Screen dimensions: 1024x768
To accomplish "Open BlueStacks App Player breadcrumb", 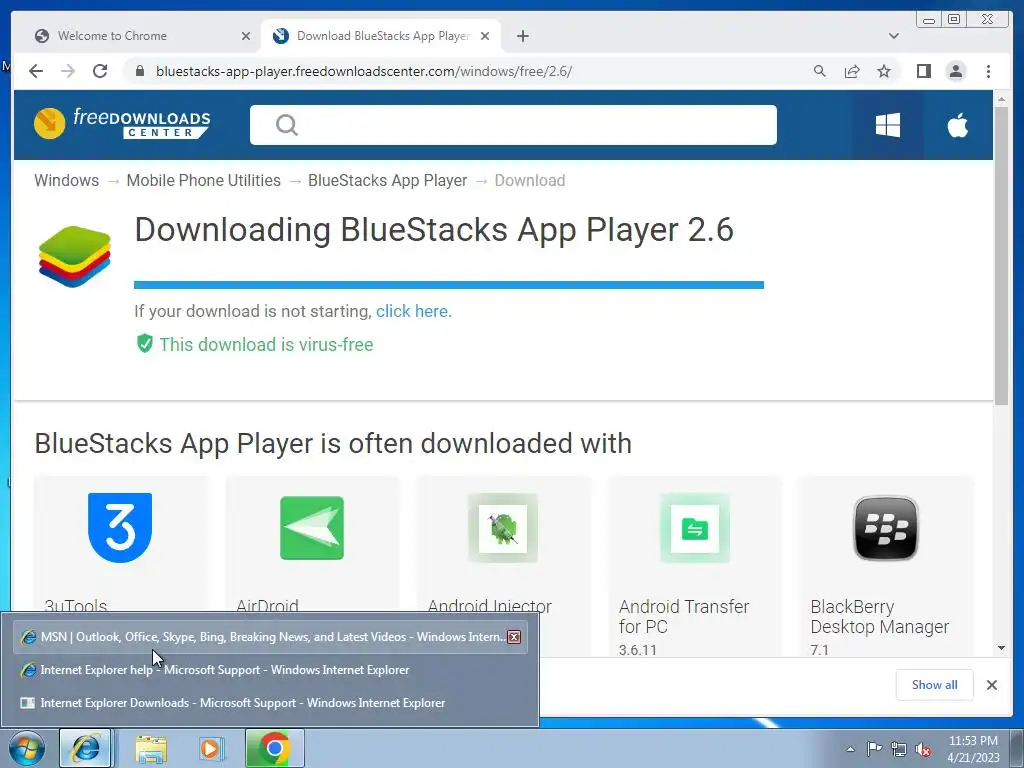I will tap(388, 180).
